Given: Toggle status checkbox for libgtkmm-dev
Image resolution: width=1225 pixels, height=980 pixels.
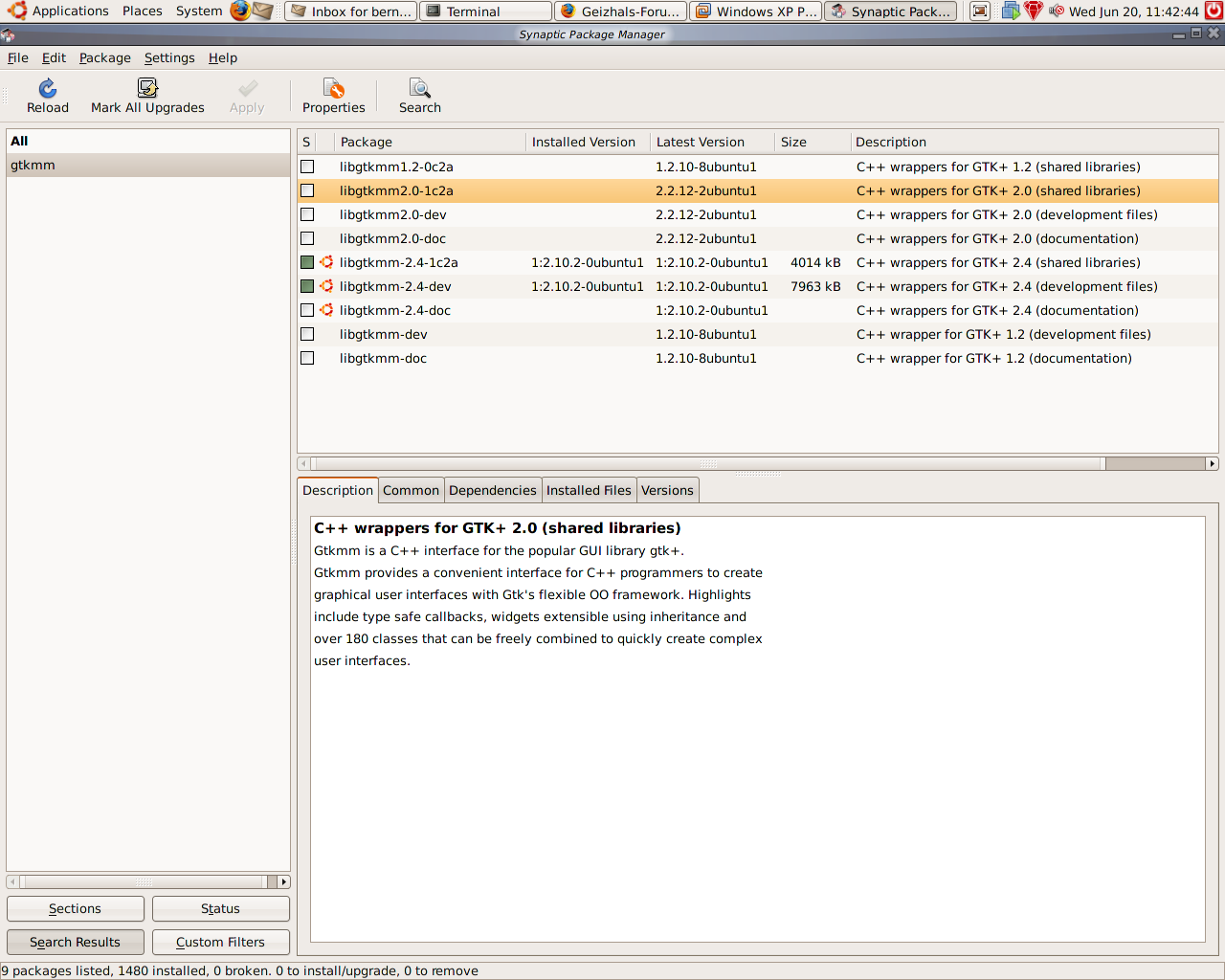Looking at the screenshot, I should pos(307,334).
